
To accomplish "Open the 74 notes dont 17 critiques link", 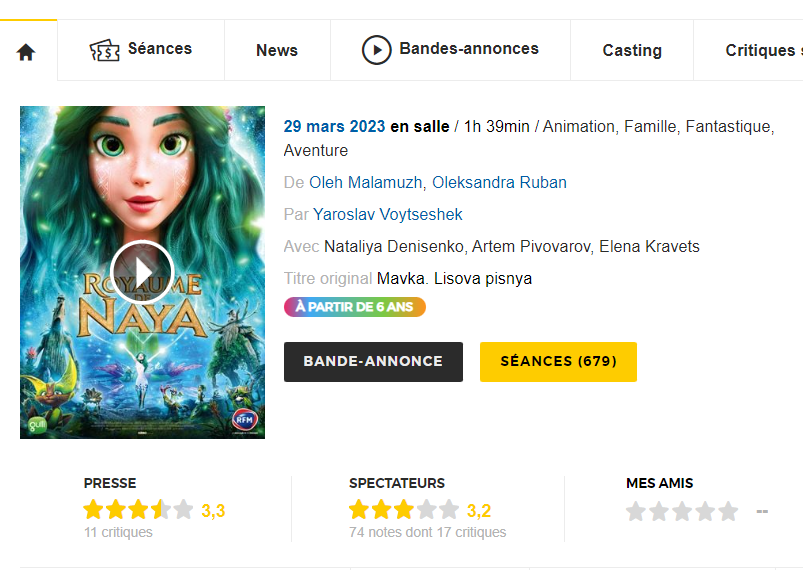I will [427, 532].
